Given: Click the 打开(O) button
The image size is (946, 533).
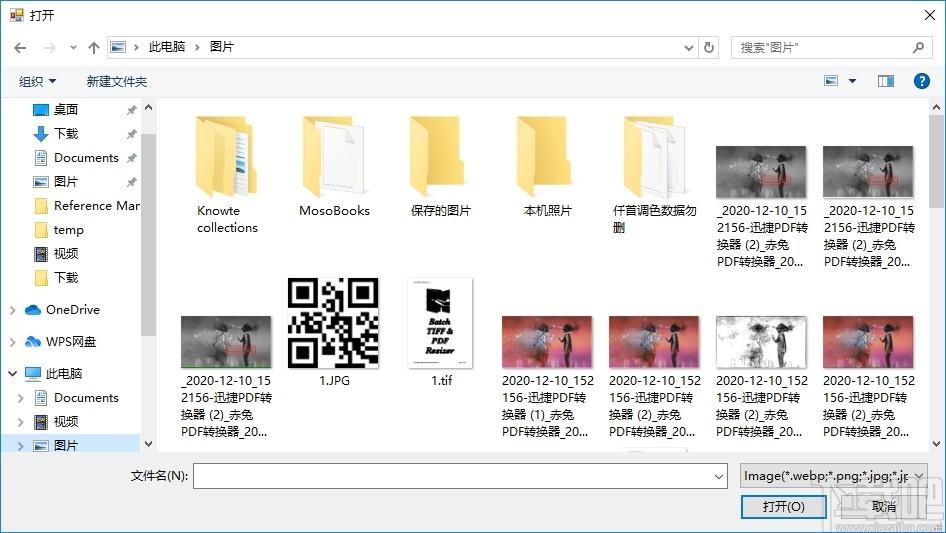Looking at the screenshot, I should coord(783,506).
